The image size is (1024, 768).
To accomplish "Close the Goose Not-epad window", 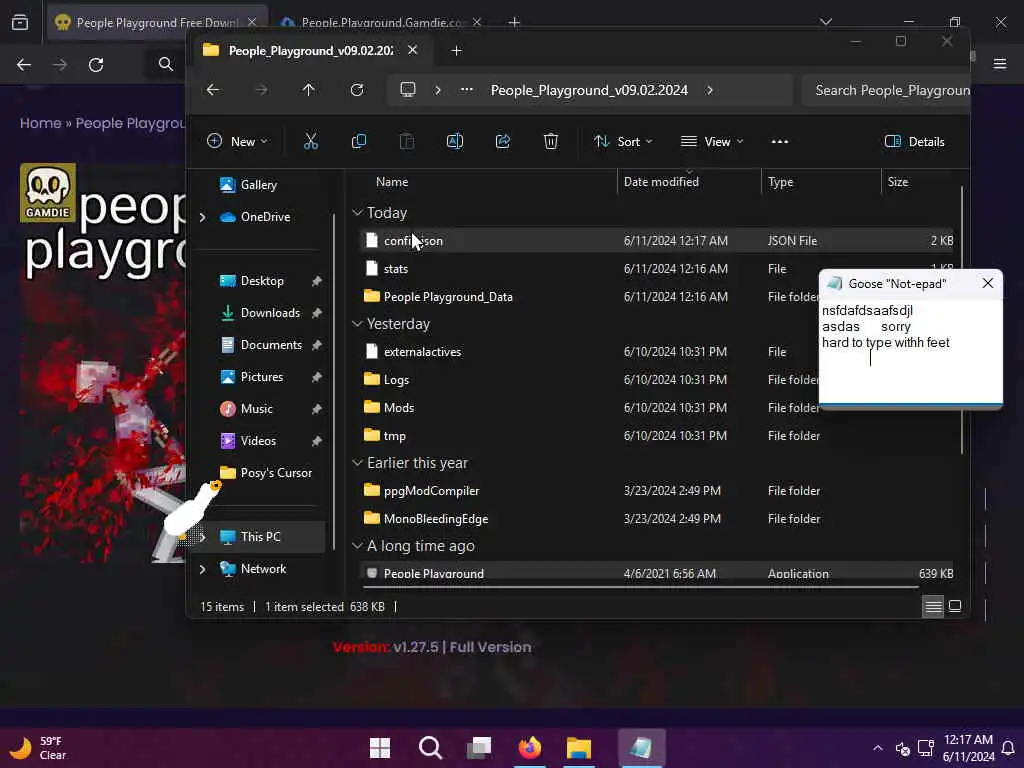I will tap(987, 283).
